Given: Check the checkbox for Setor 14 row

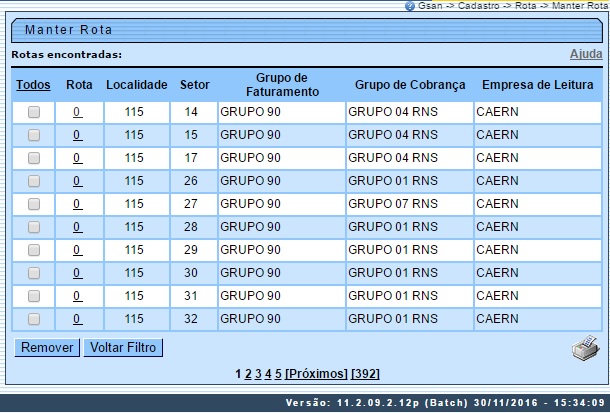Looking at the screenshot, I should pyautogui.click(x=34, y=112).
